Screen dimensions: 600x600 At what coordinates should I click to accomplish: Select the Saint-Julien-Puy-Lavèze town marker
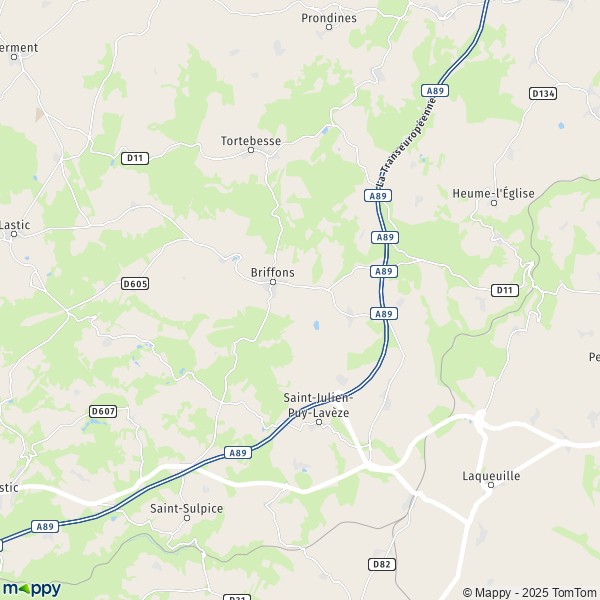319,422
